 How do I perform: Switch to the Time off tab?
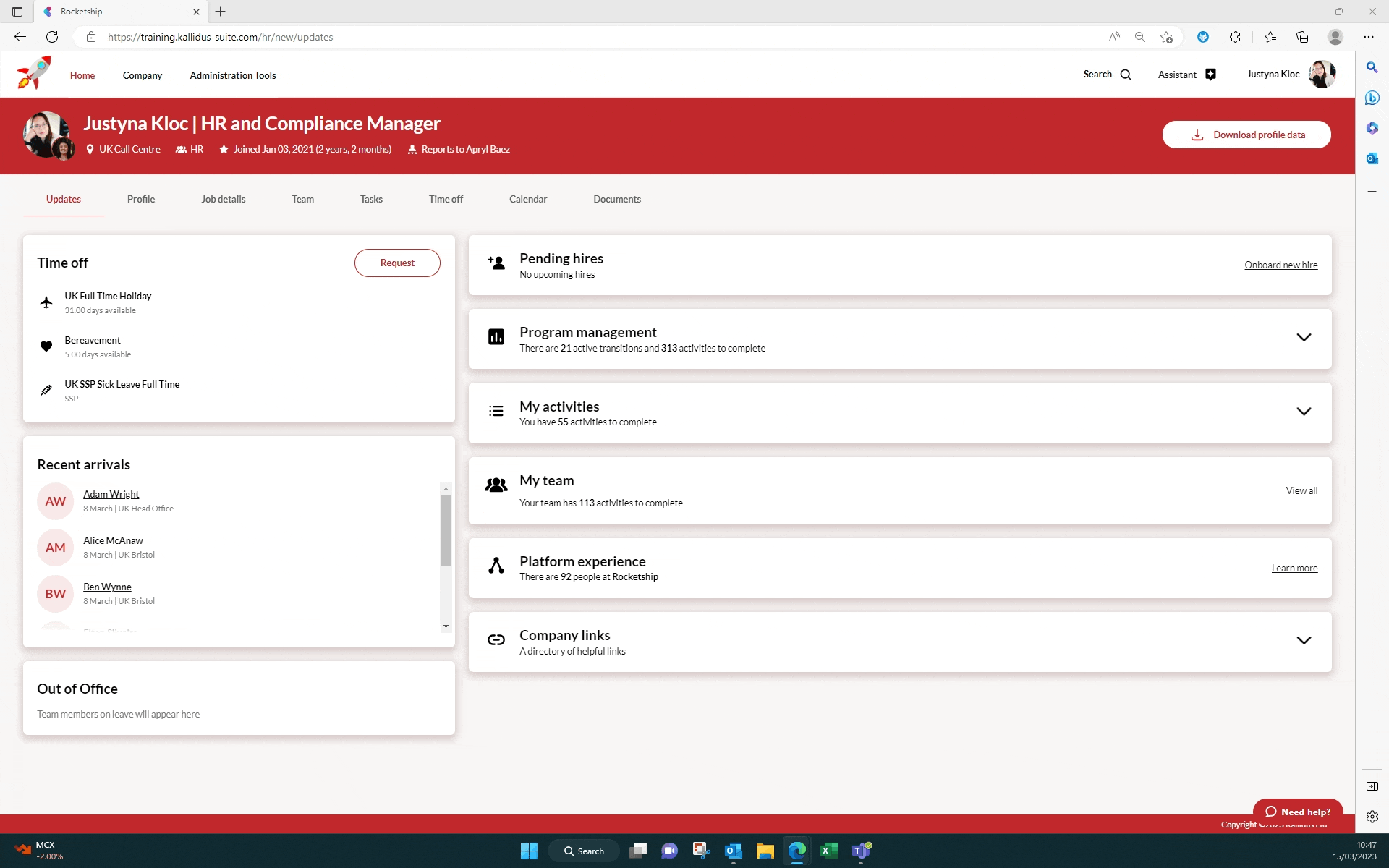click(x=446, y=199)
